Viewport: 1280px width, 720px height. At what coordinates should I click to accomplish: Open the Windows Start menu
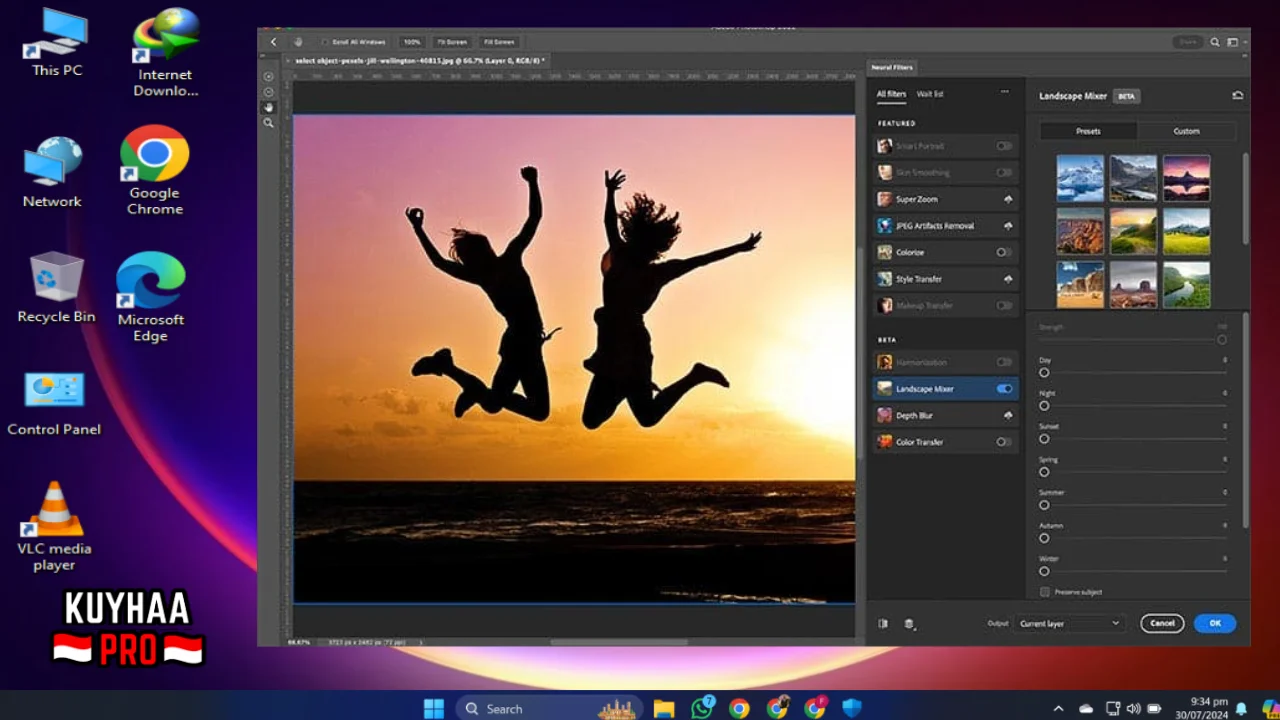click(433, 708)
